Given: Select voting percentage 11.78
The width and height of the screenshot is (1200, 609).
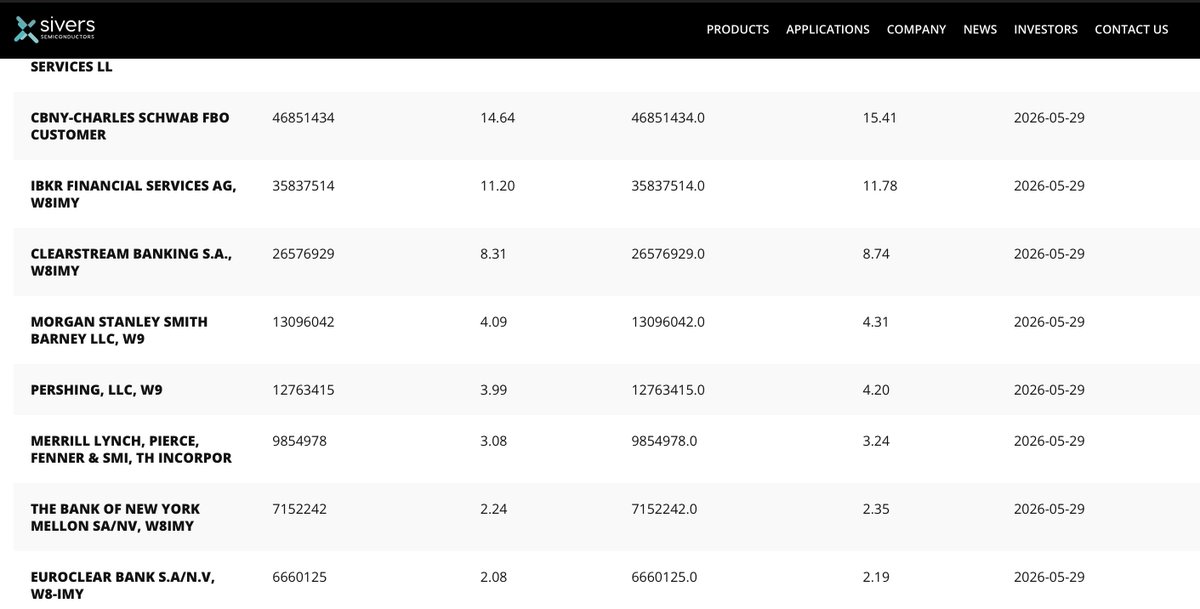Looking at the screenshot, I should coord(879,186).
